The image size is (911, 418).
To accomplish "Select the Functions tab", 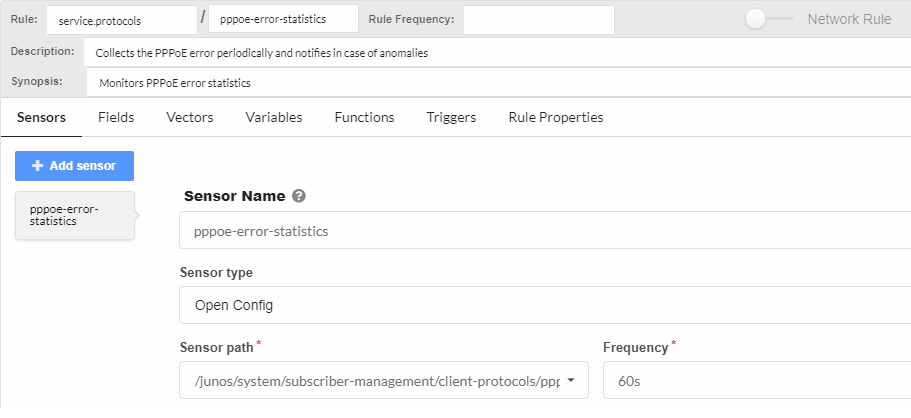I will [364, 117].
